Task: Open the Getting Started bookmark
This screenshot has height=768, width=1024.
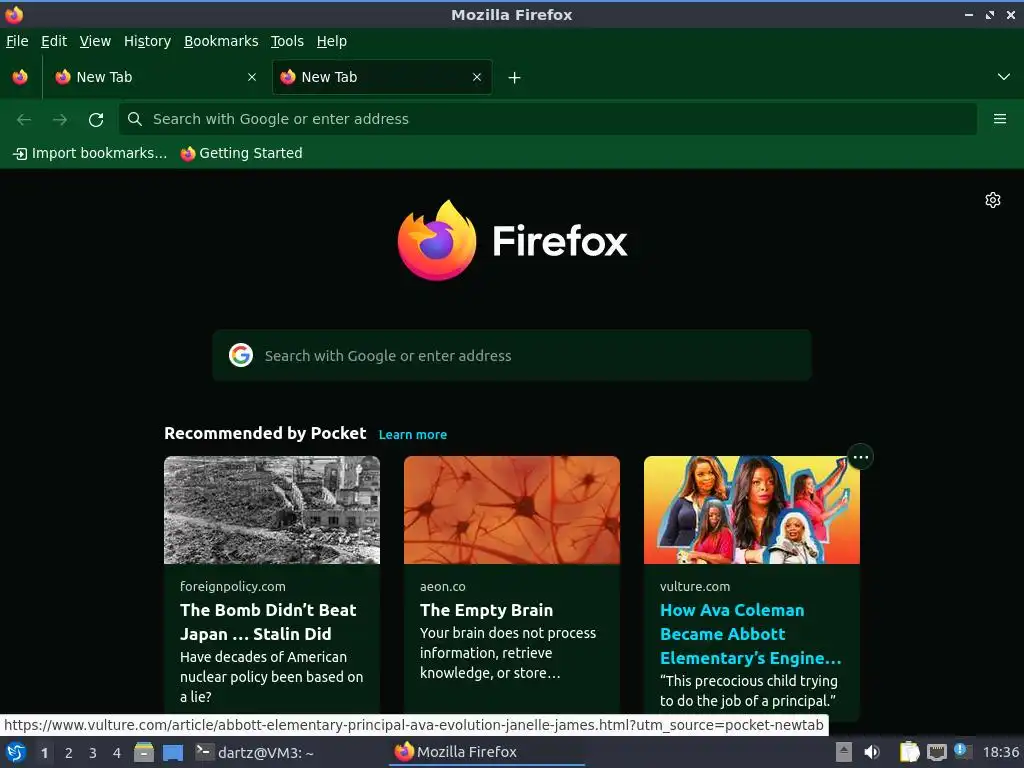Action: click(242, 153)
